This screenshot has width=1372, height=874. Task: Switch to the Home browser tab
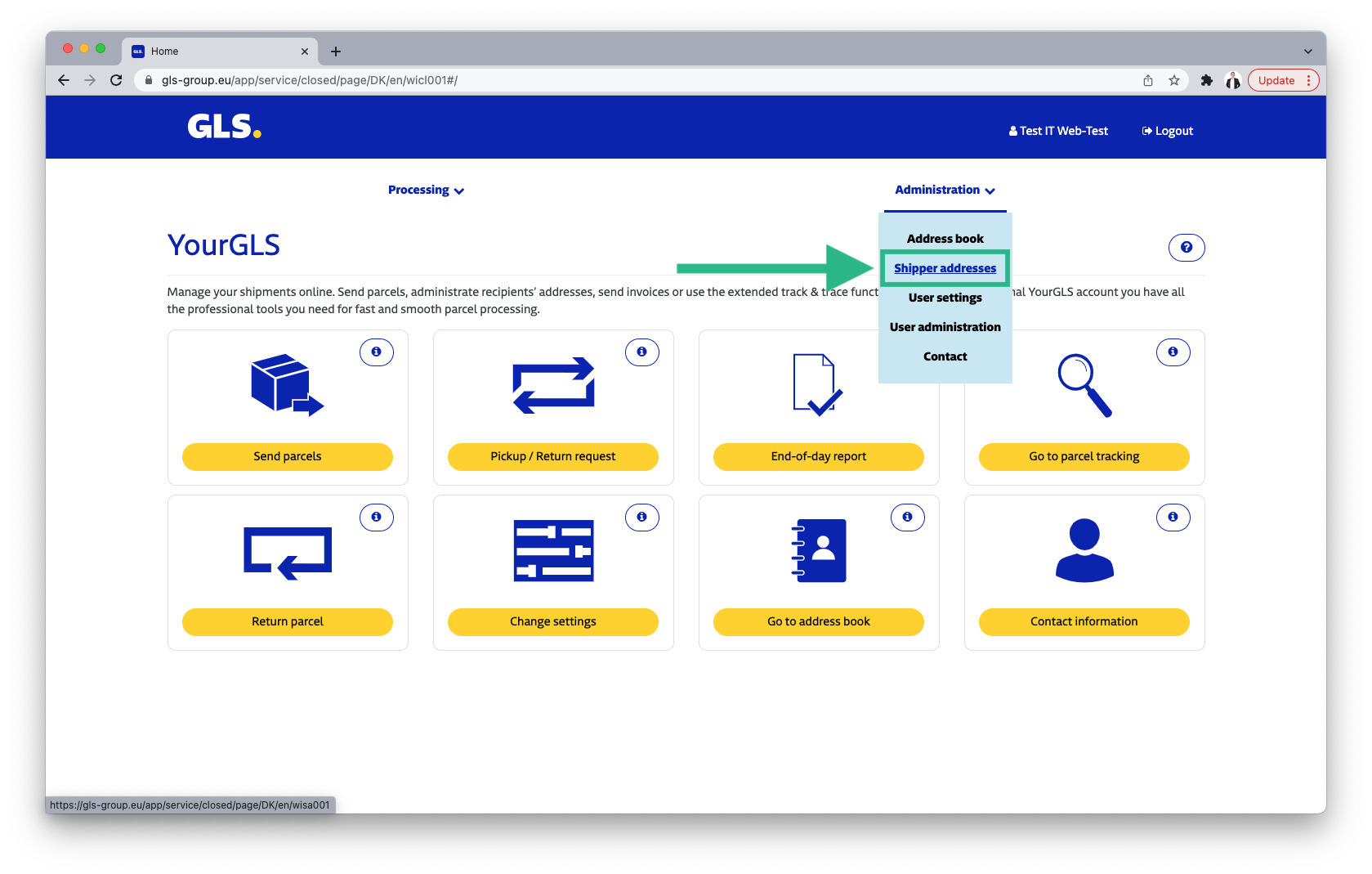tap(219, 52)
